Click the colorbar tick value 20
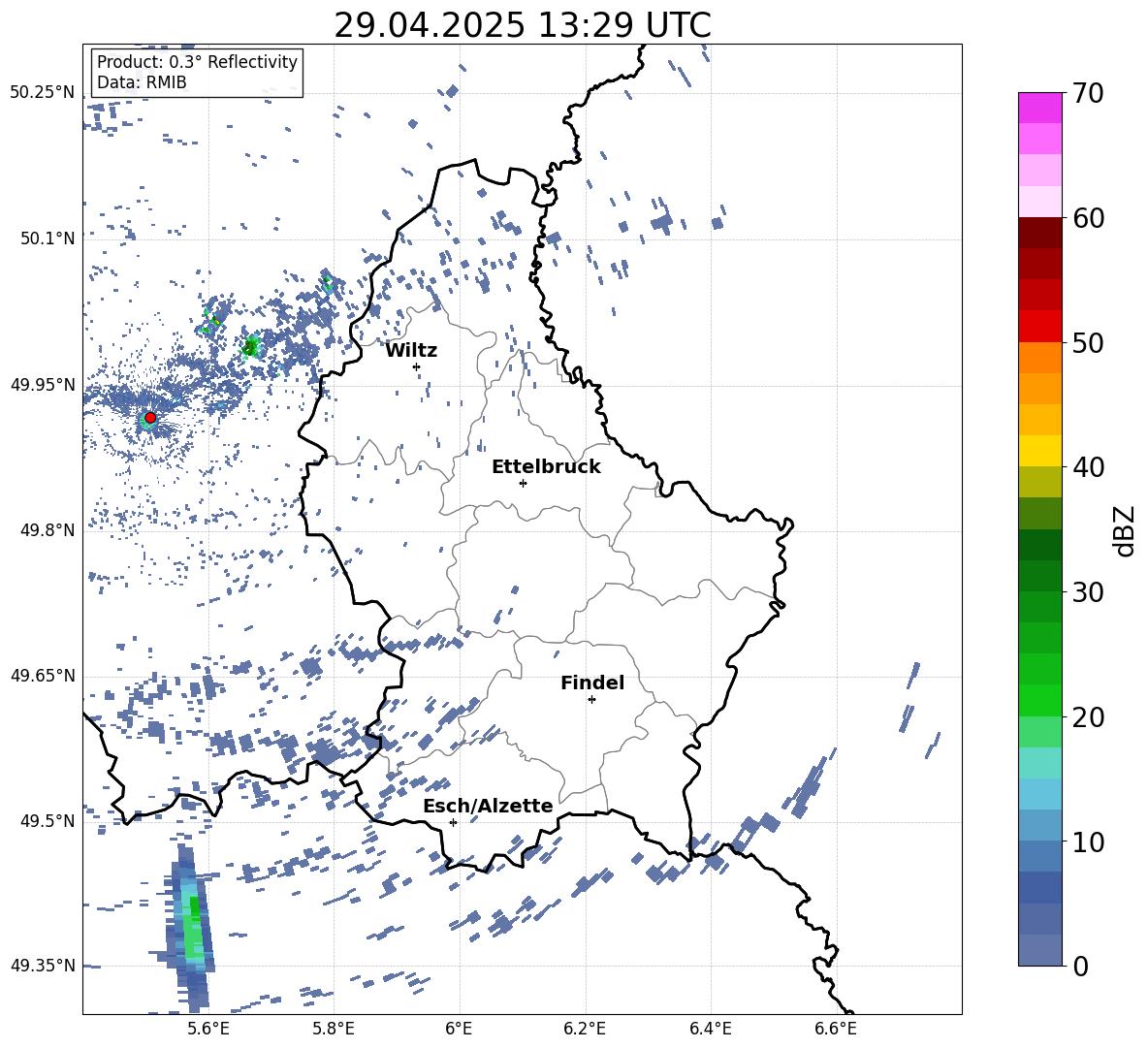 coord(1088,717)
